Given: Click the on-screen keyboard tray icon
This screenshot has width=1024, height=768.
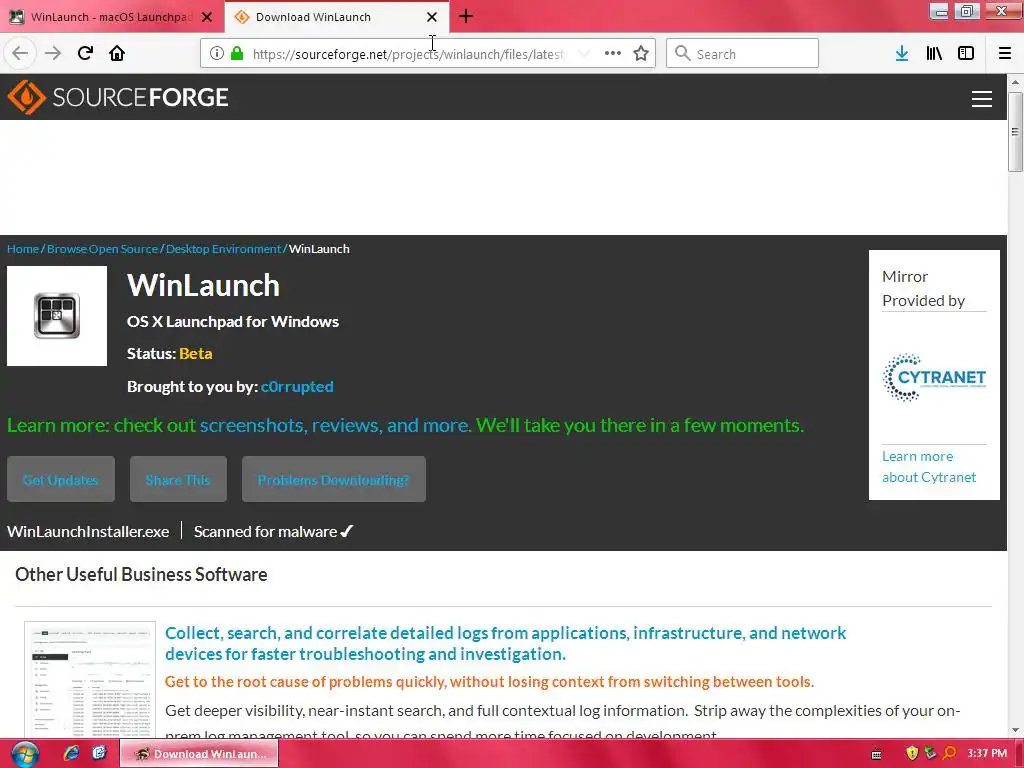Looking at the screenshot, I should pyautogui.click(x=876, y=754).
